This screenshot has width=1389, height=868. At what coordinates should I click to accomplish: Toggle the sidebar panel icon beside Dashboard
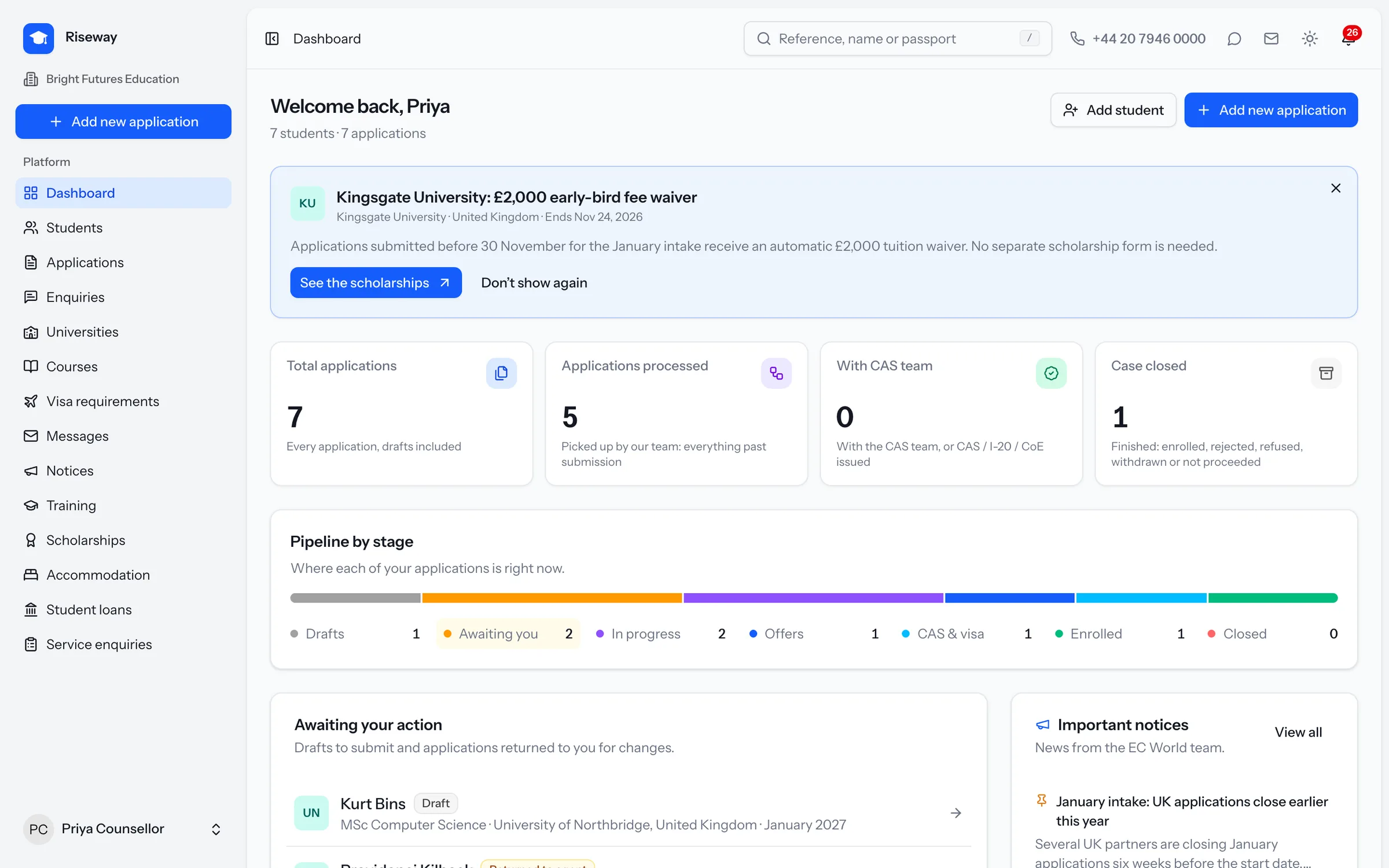click(272, 39)
